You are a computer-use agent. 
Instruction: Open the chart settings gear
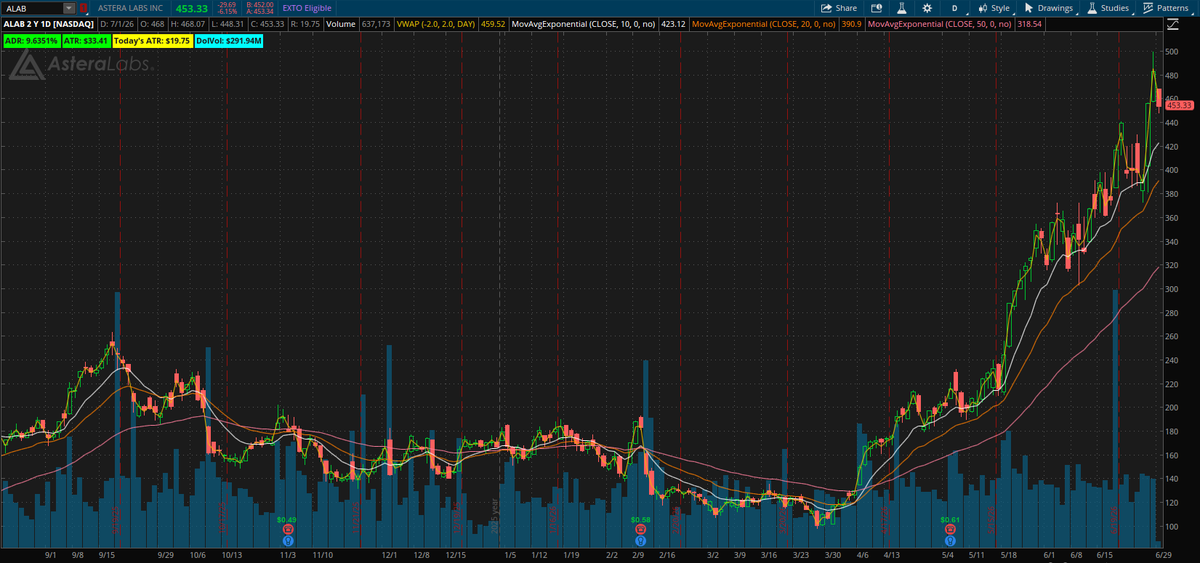point(927,7)
